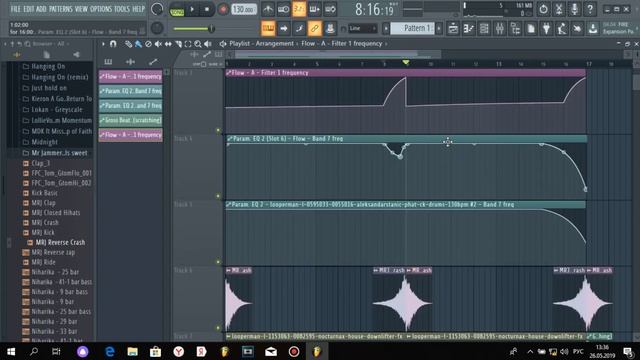Open the PATTERNS menu

click(x=60, y=9)
